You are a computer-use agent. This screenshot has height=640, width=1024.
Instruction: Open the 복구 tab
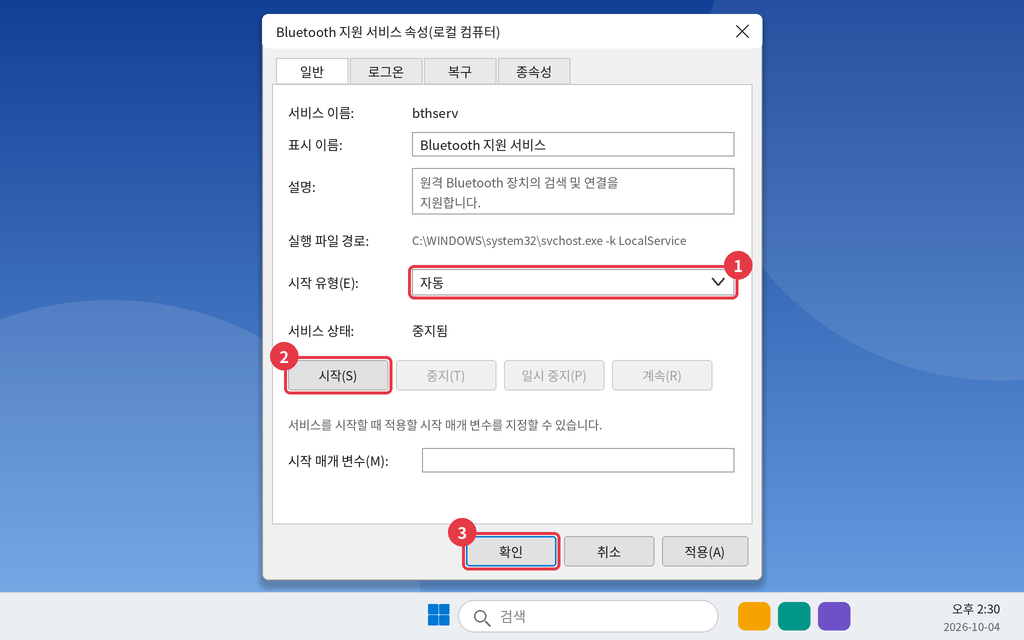click(459, 71)
